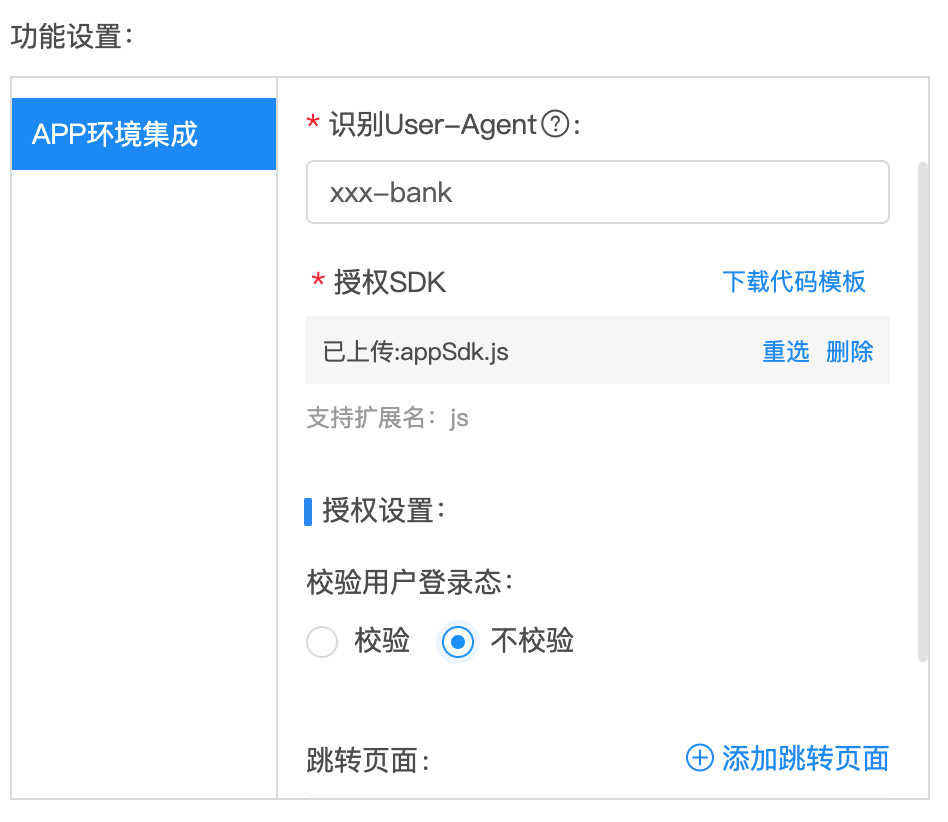Click the plus circle icon beside 添加跳转页面
This screenshot has height=822, width=948.
click(700, 757)
